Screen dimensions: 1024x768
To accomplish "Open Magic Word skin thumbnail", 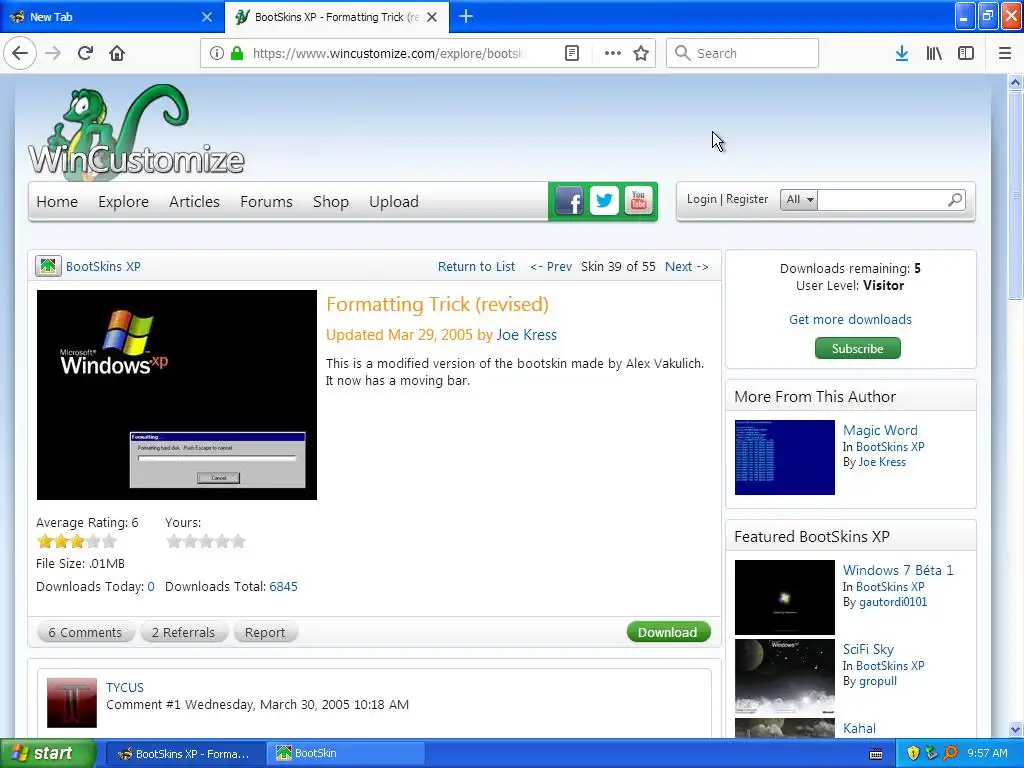I will [784, 457].
